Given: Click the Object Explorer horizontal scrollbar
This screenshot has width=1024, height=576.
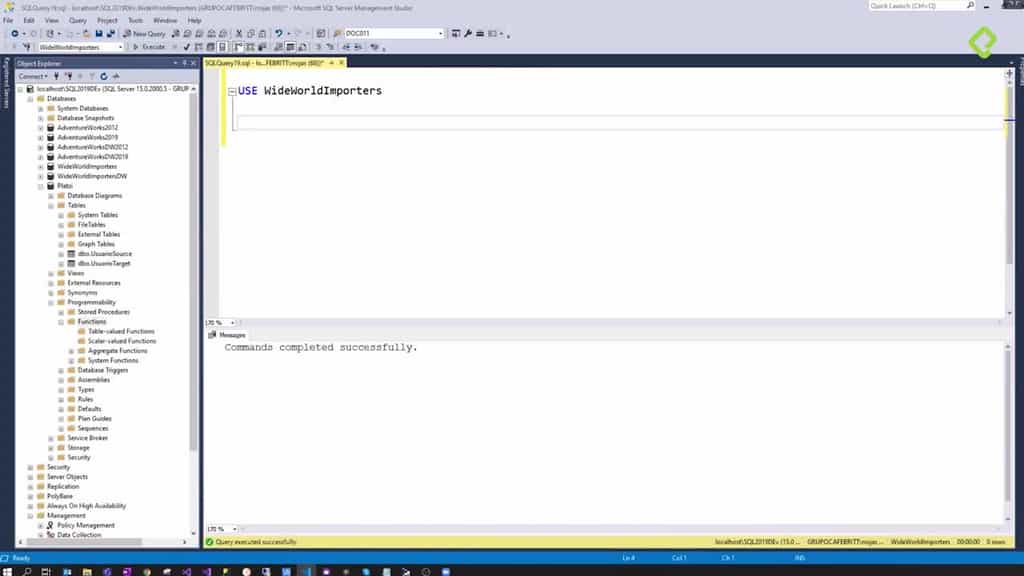Looking at the screenshot, I should [x=85, y=542].
